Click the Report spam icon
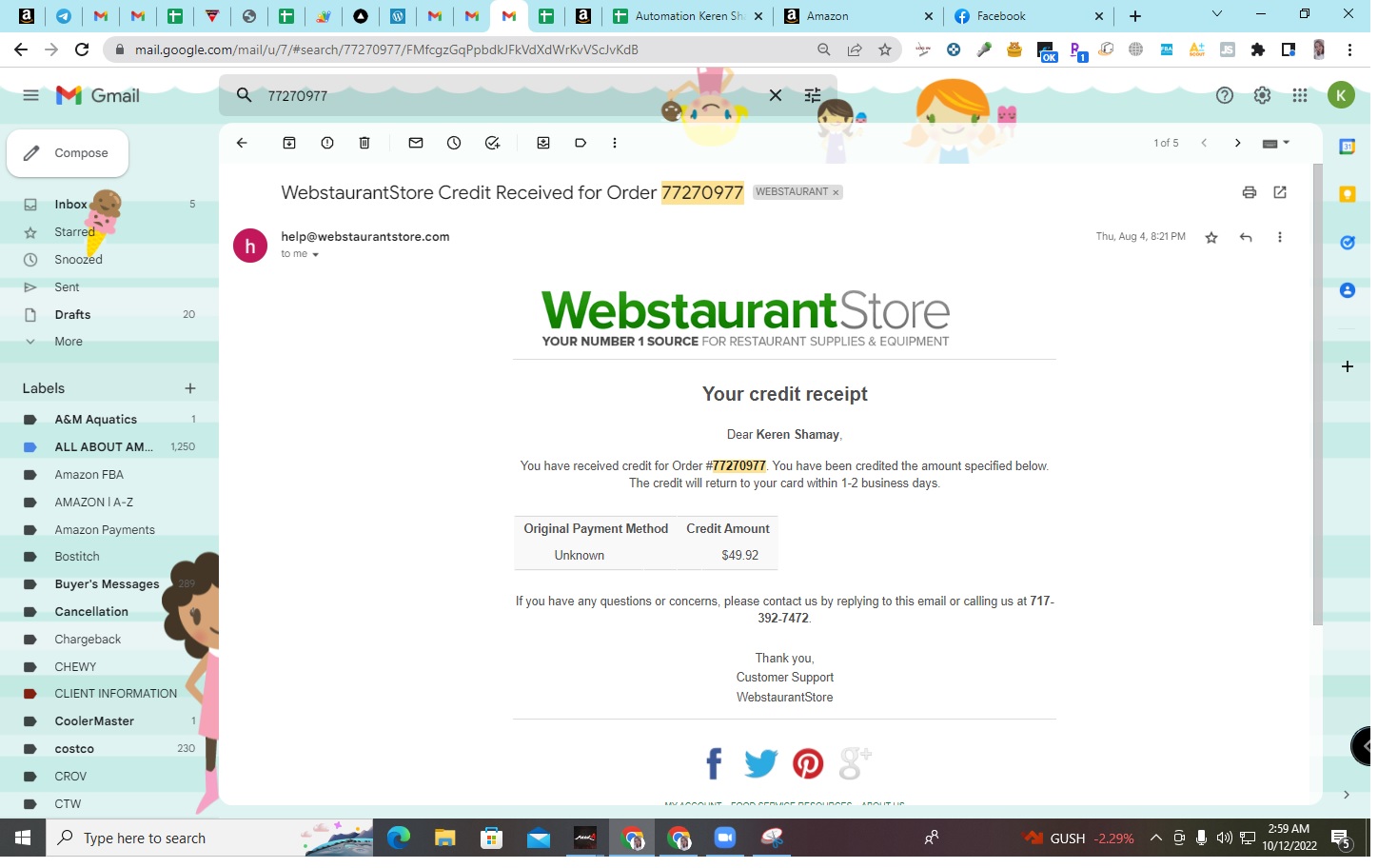1378x868 pixels. point(328,144)
